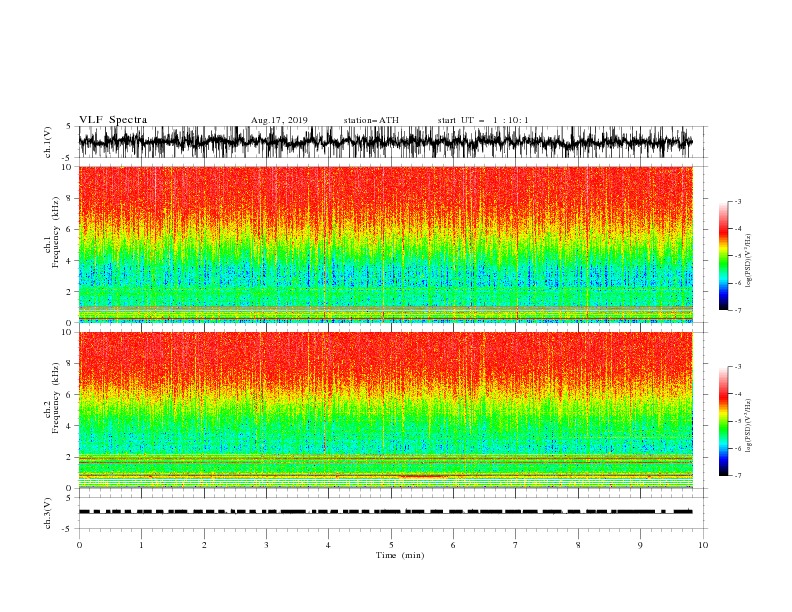Click the 'ch.1(V)' axis label
The width and height of the screenshot is (792, 612).
click(x=48, y=142)
